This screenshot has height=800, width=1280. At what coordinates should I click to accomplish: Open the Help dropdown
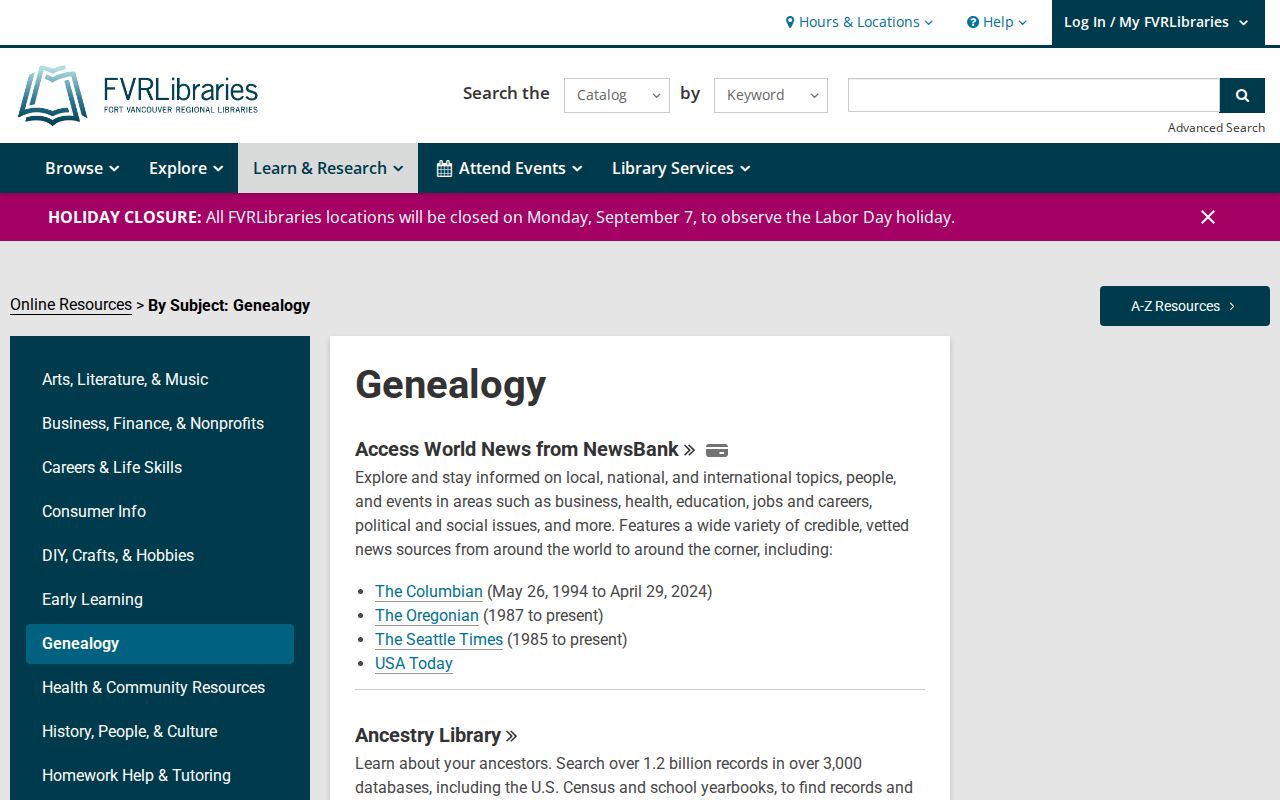(x=996, y=22)
